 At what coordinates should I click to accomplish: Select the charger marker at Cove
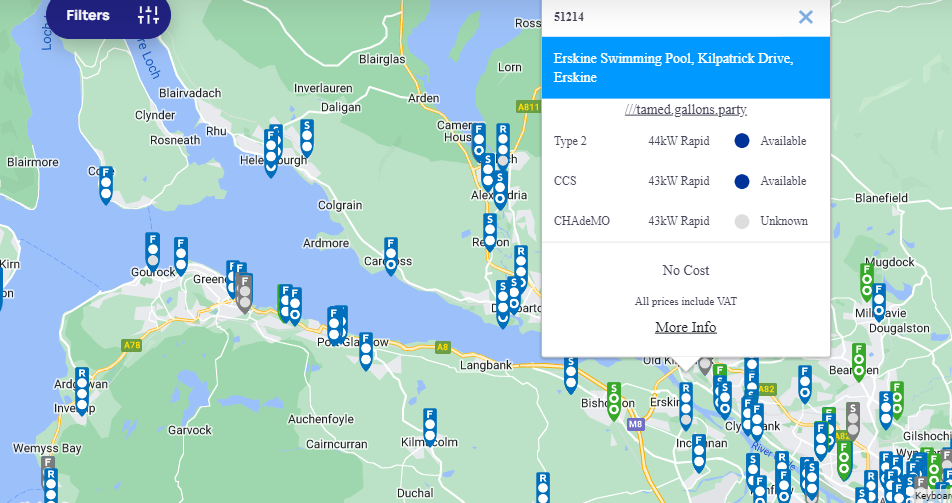(106, 185)
